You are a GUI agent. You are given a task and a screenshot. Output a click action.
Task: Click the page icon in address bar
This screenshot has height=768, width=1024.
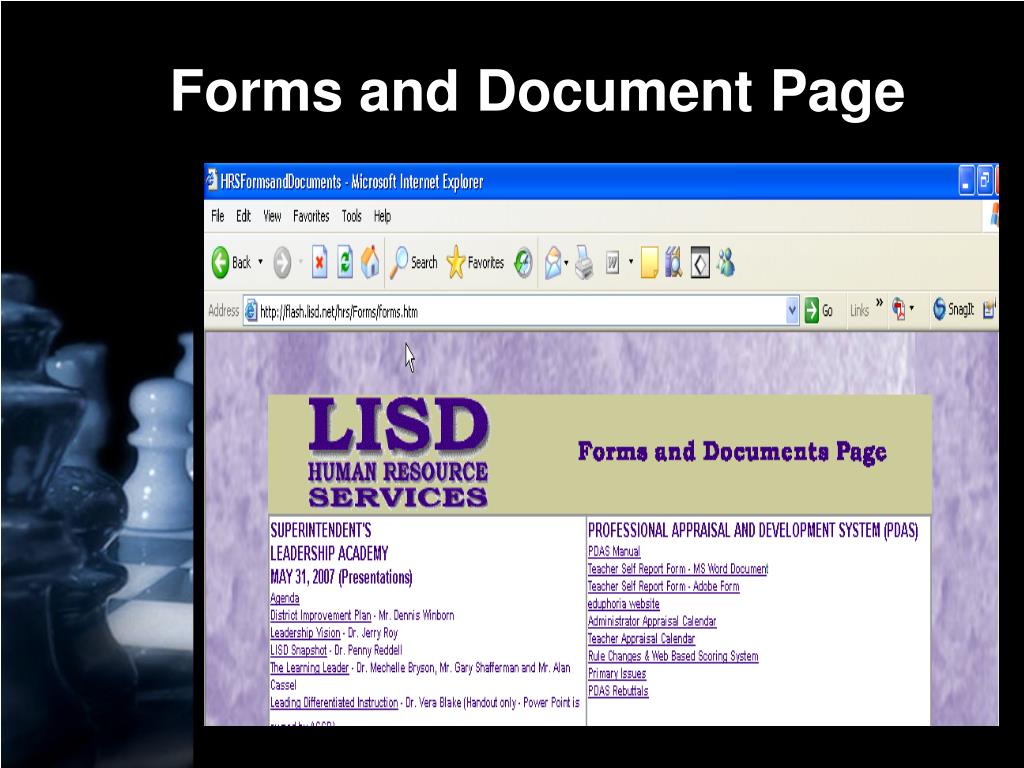pyautogui.click(x=251, y=312)
